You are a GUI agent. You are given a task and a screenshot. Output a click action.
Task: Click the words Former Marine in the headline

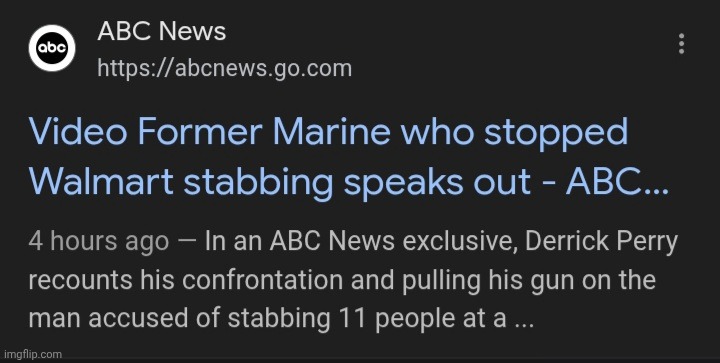[264, 132]
